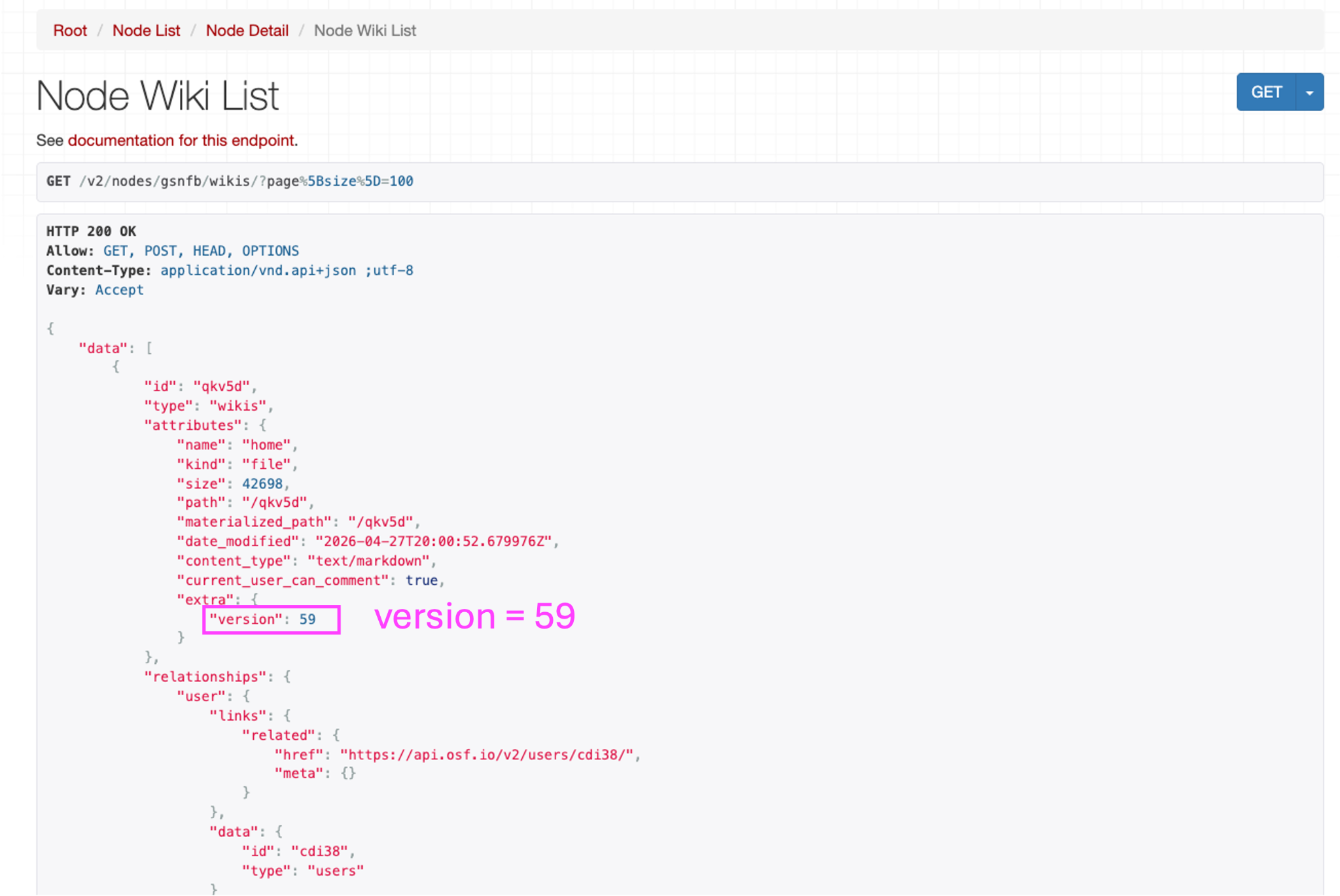Viewport: 1340px width, 896px height.
Task: Select the "attributes" key
Action: click(193, 426)
